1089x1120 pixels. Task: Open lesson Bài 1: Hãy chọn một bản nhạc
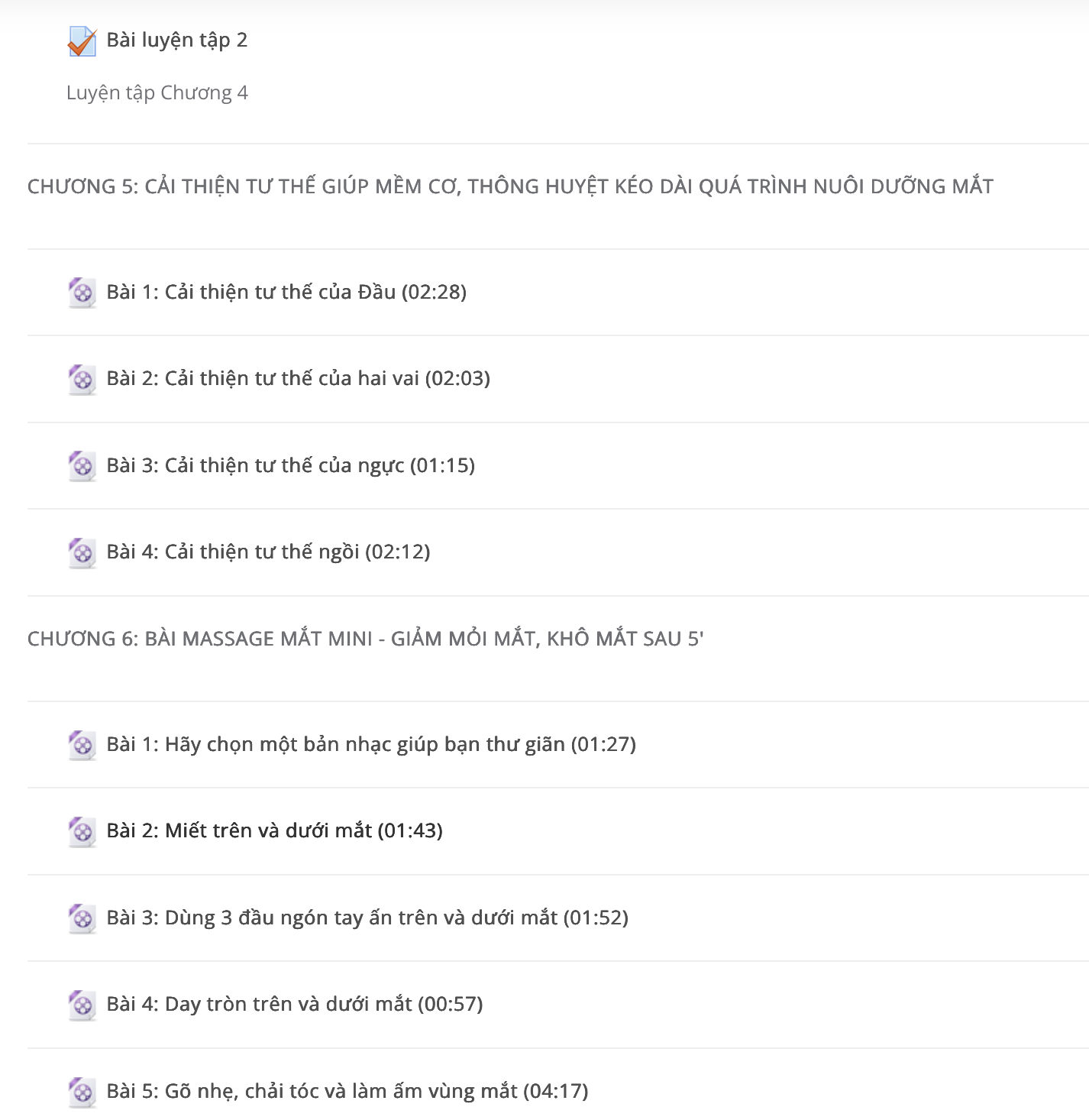click(371, 744)
